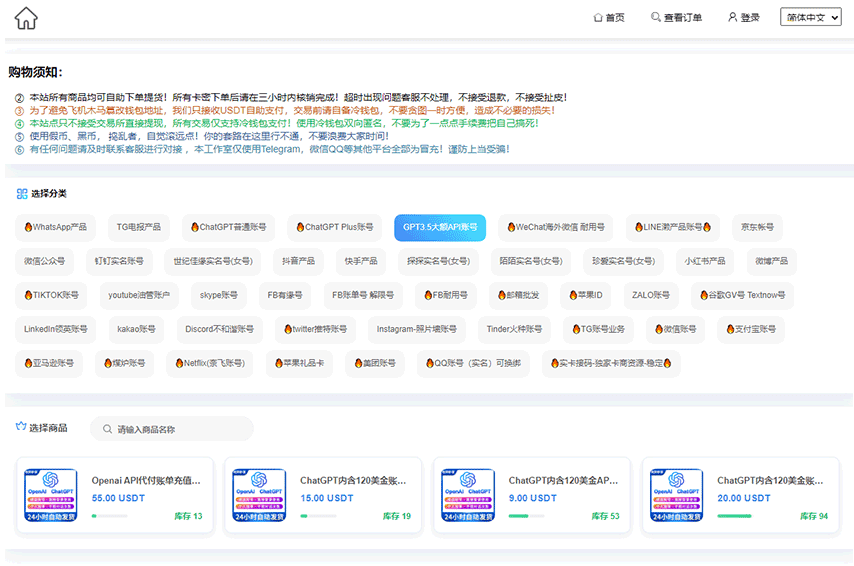Open the LINE涨产品账号 category

tap(673, 227)
